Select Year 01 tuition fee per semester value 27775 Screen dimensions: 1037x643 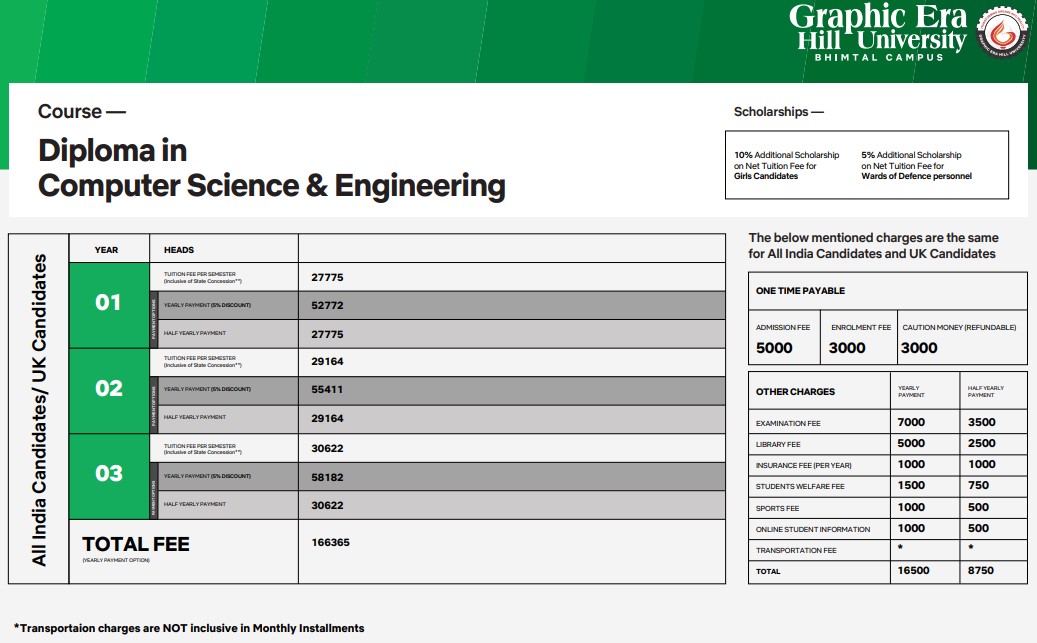click(x=327, y=278)
